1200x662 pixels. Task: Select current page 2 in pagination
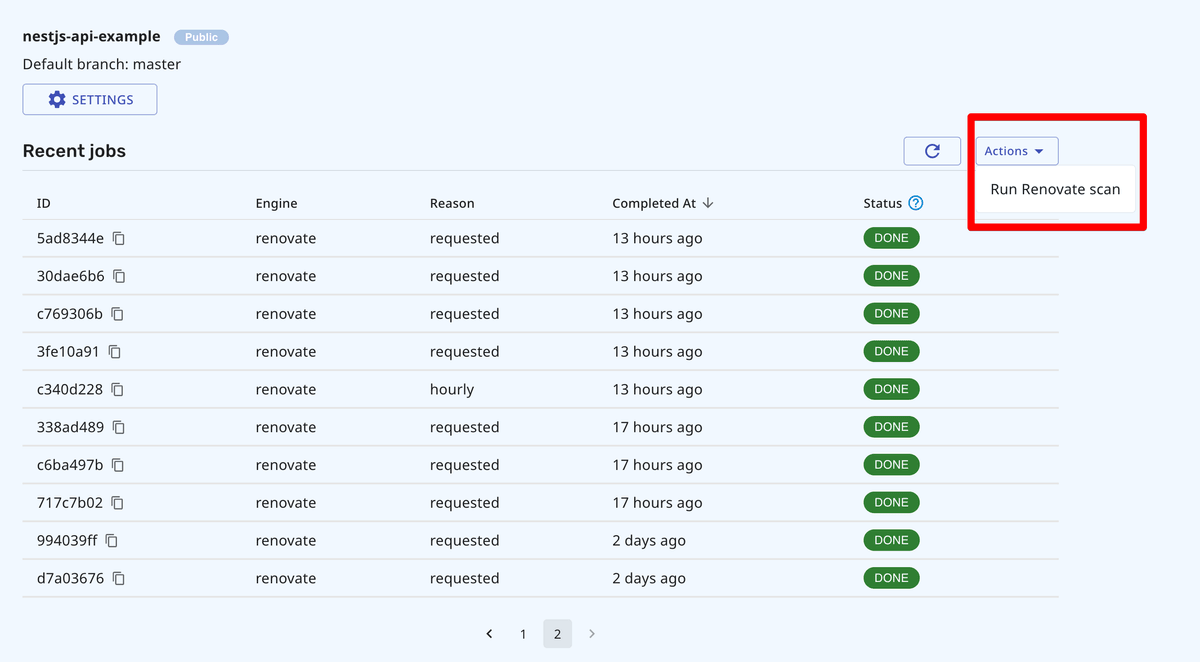(x=557, y=634)
